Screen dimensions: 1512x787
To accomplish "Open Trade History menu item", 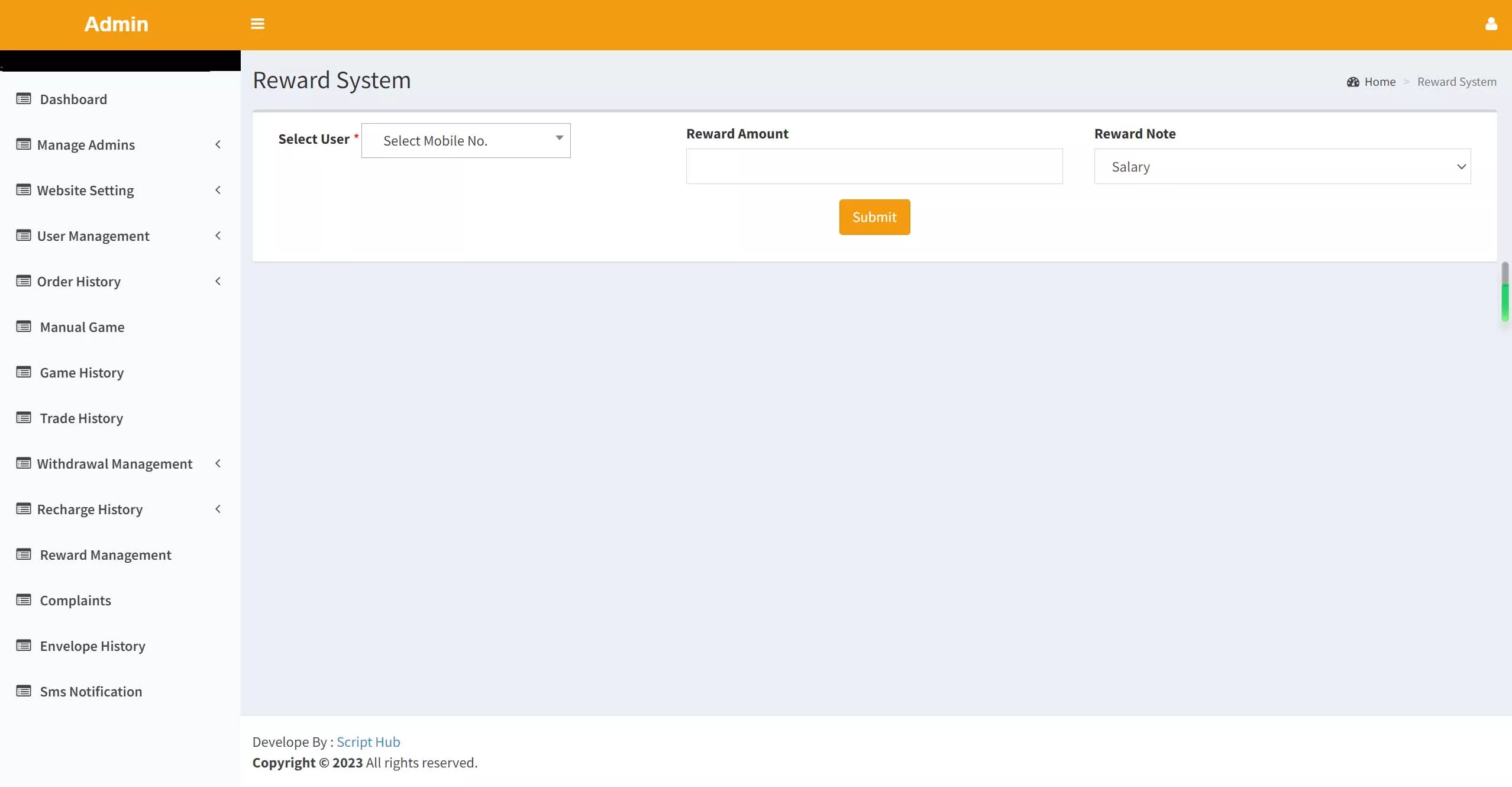I will click(x=82, y=418).
